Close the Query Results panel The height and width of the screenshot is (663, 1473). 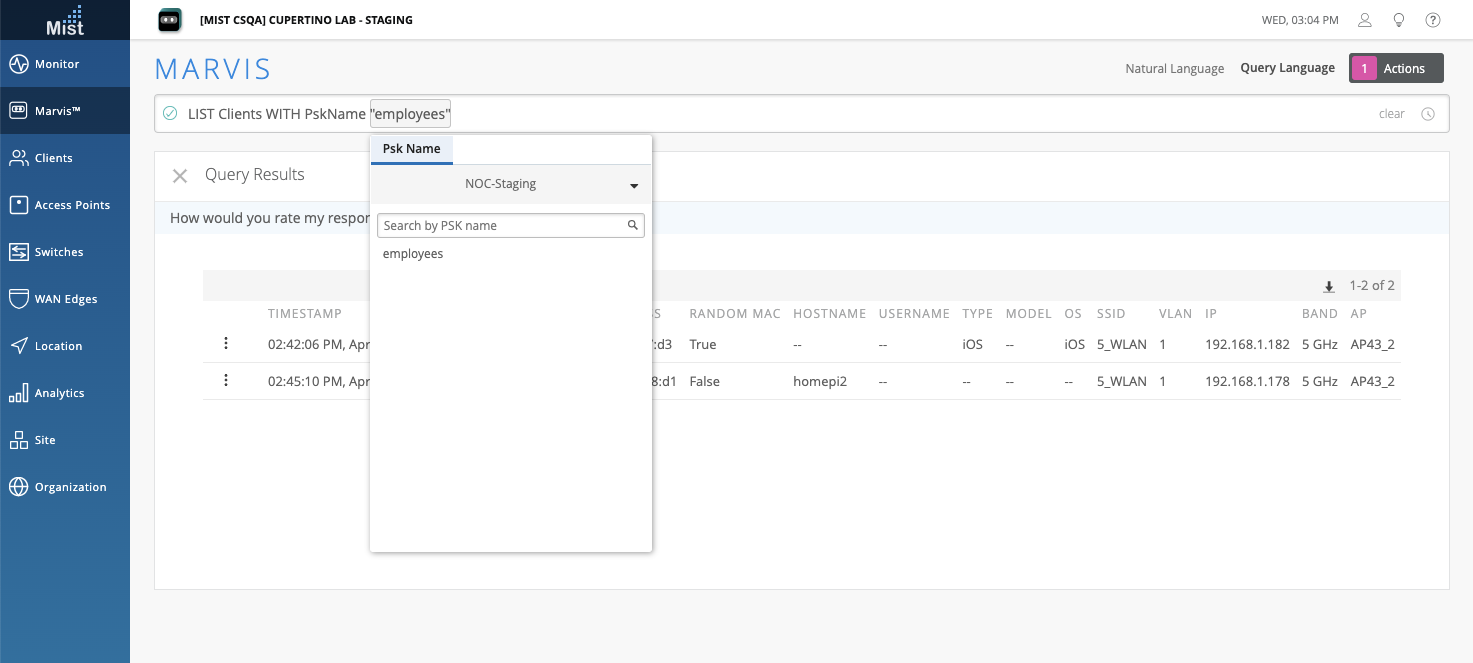[180, 176]
